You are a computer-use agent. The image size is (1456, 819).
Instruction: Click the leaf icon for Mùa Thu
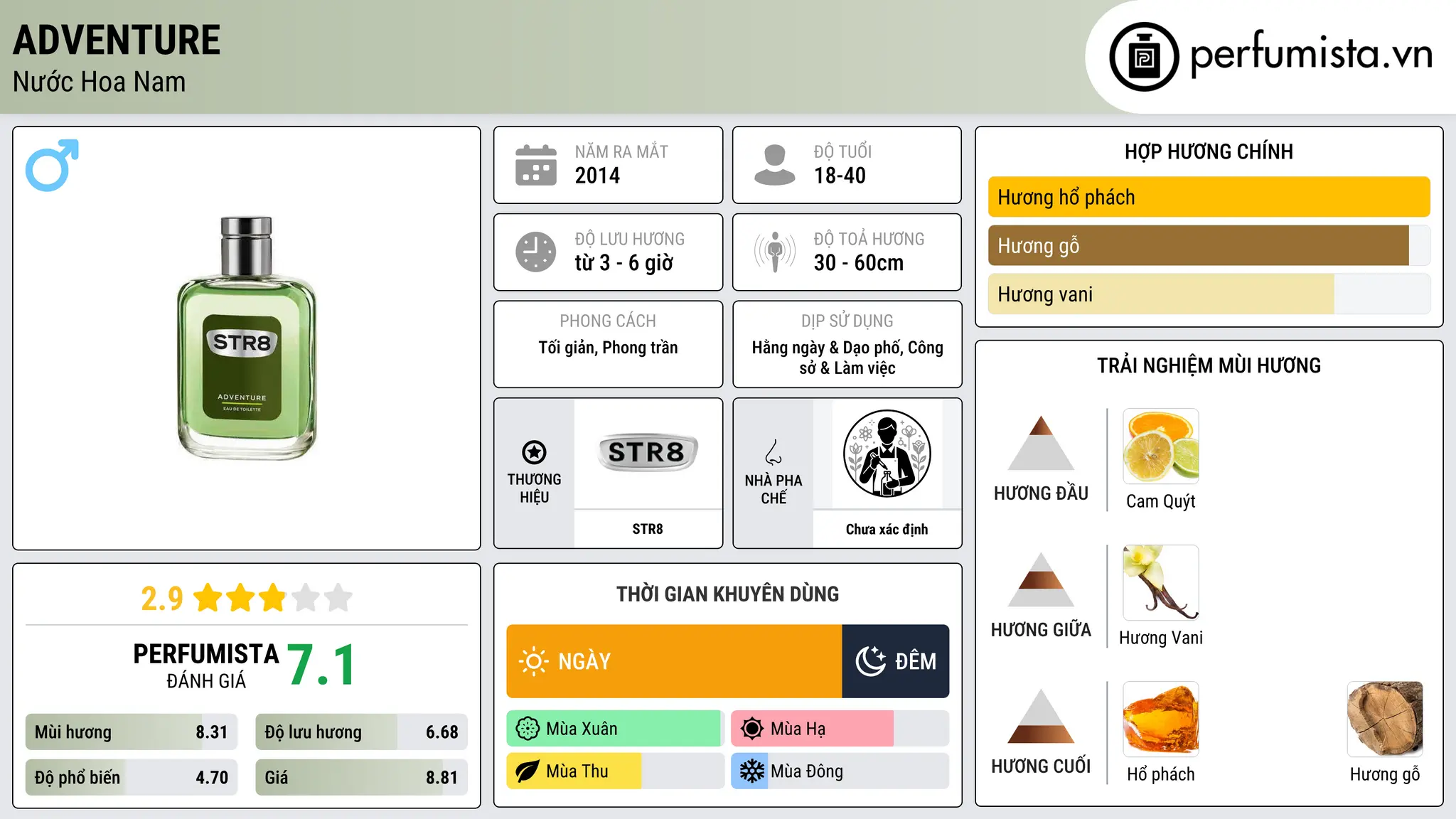(527, 771)
